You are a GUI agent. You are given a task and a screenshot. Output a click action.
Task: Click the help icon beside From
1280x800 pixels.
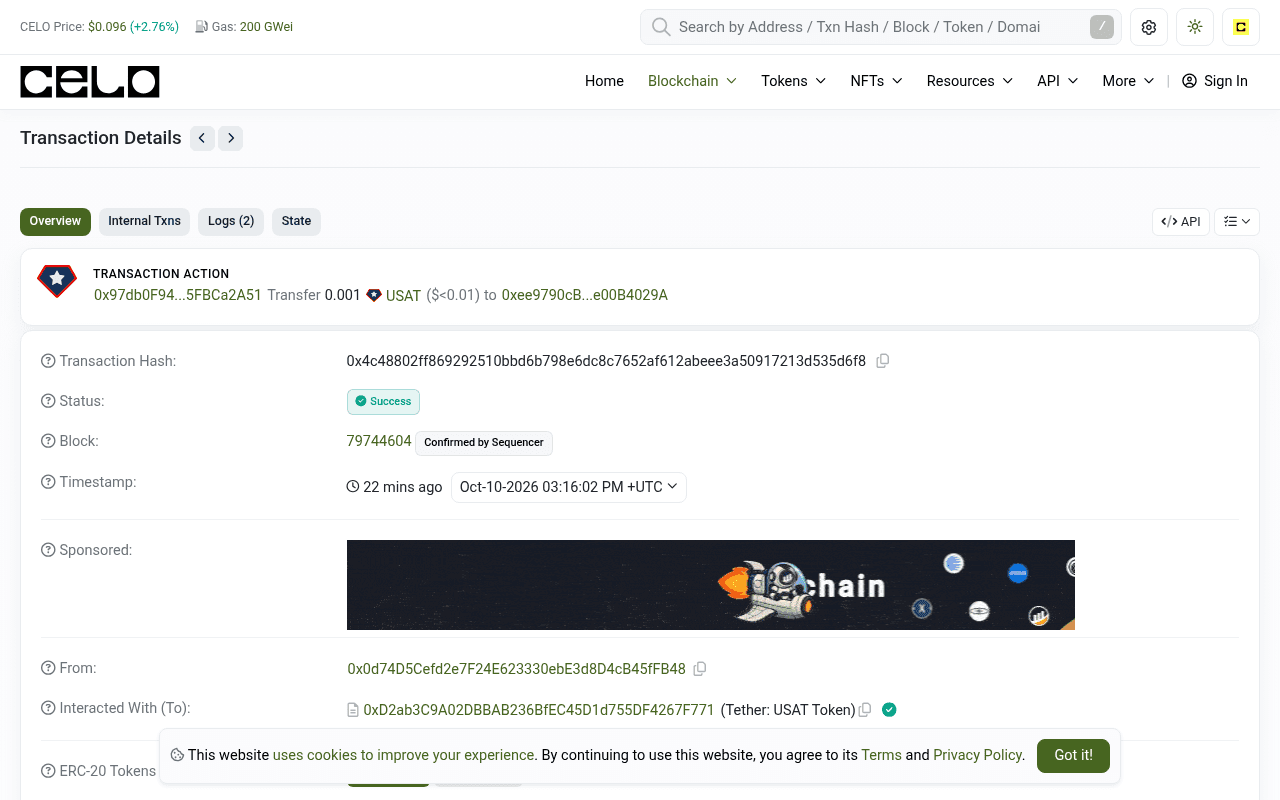(x=48, y=668)
